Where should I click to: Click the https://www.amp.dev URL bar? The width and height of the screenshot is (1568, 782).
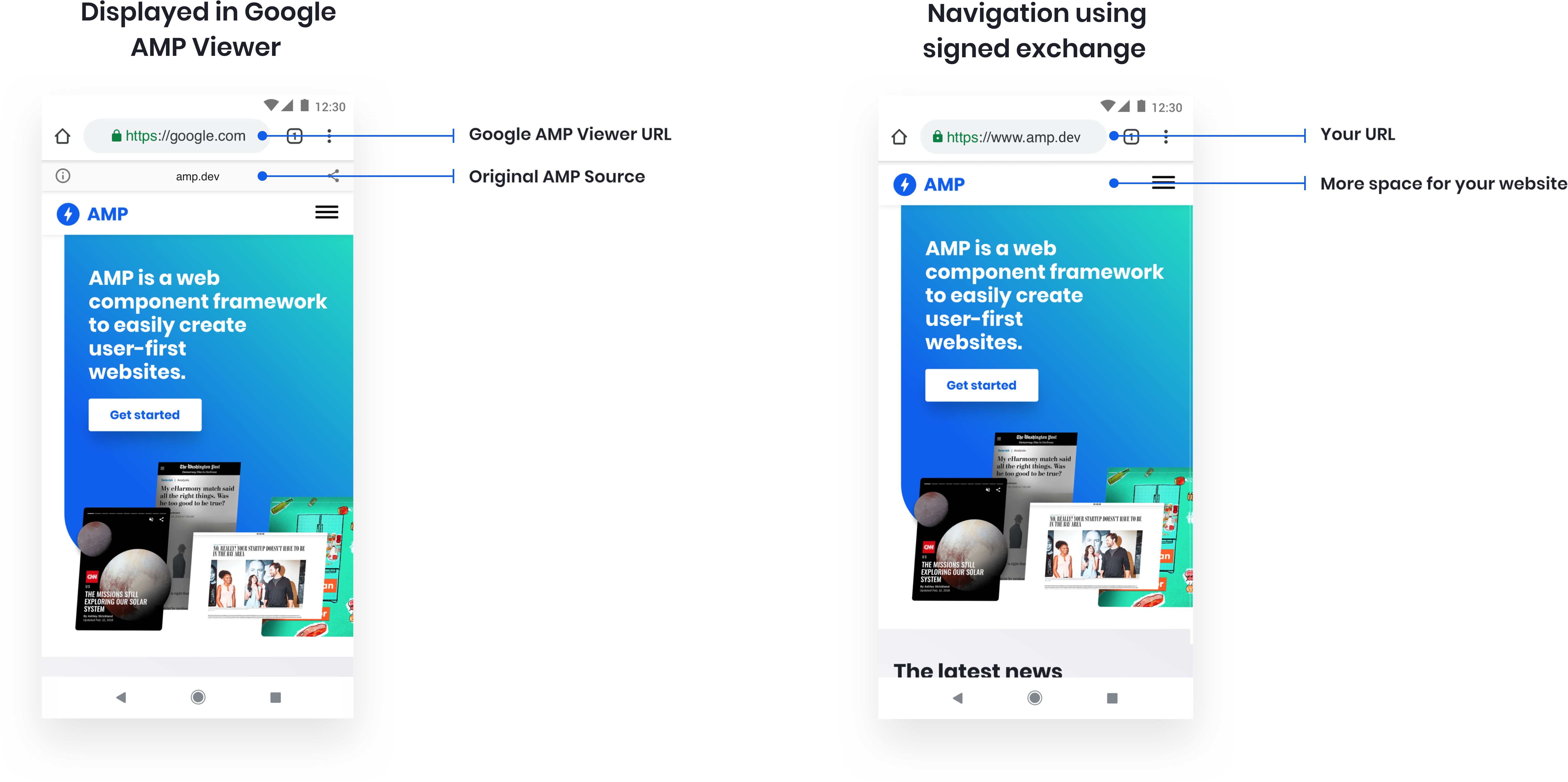(x=1020, y=135)
